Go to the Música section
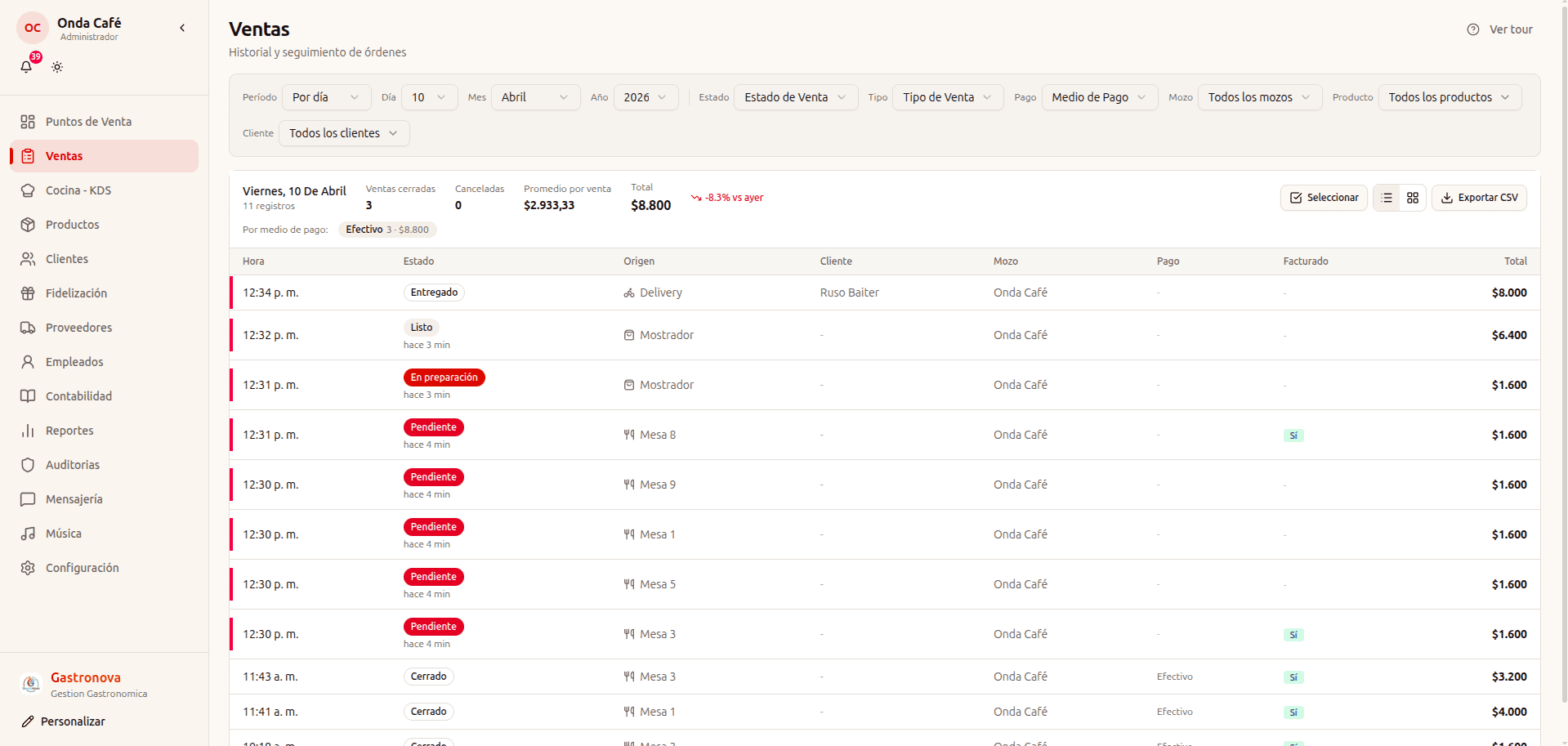Image resolution: width=1568 pixels, height=746 pixels. click(x=63, y=534)
